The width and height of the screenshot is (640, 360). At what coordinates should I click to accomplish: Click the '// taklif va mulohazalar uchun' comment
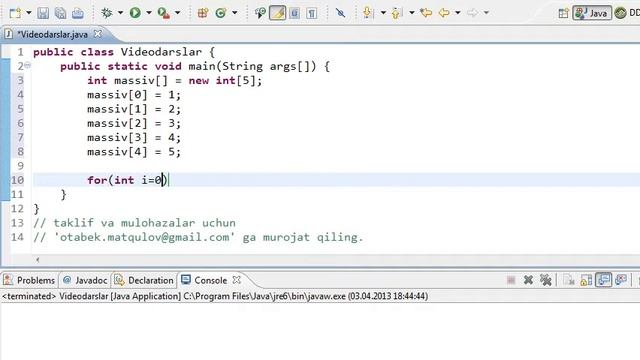pos(134,223)
